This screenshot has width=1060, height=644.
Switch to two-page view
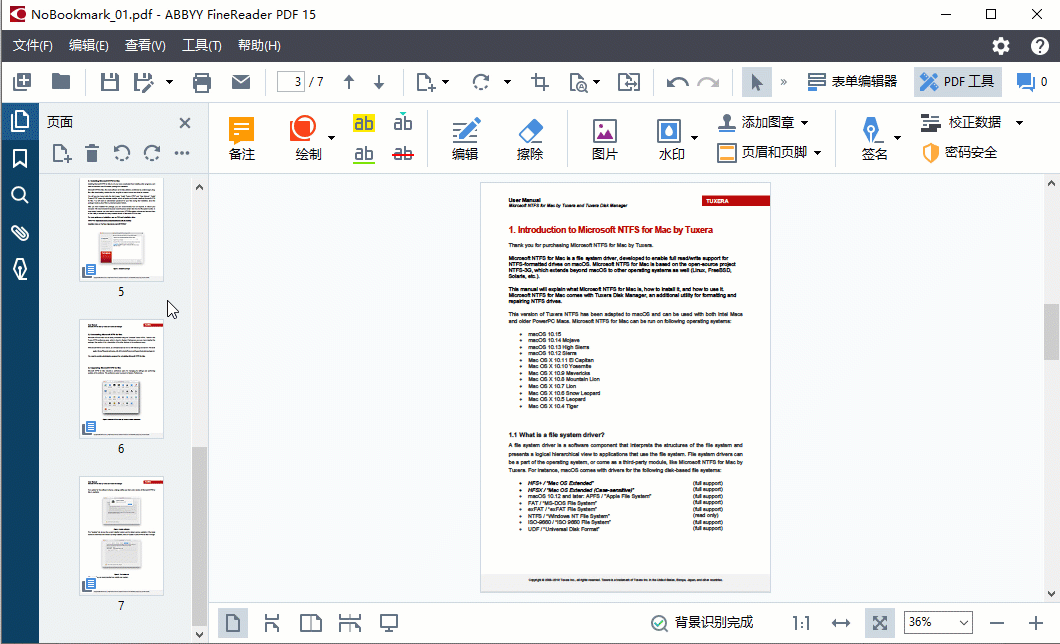pos(310,622)
